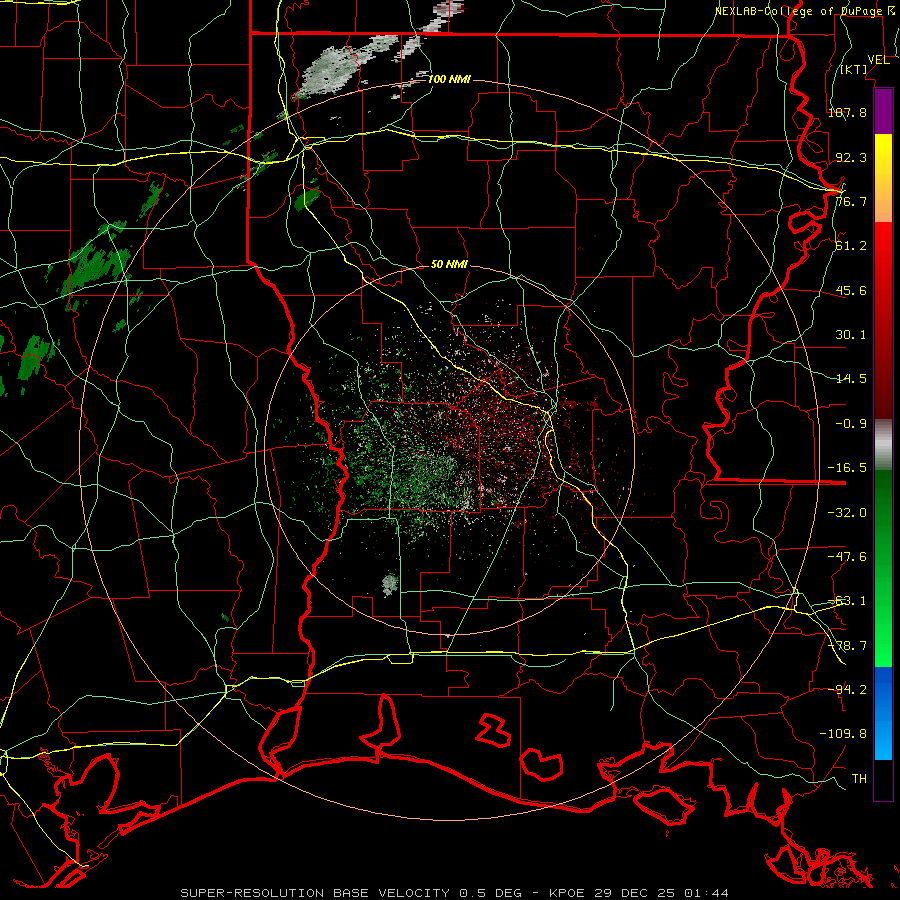The height and width of the screenshot is (900, 900).
Task: Click the 45.6 value on velocity scale
Action: [x=851, y=290]
